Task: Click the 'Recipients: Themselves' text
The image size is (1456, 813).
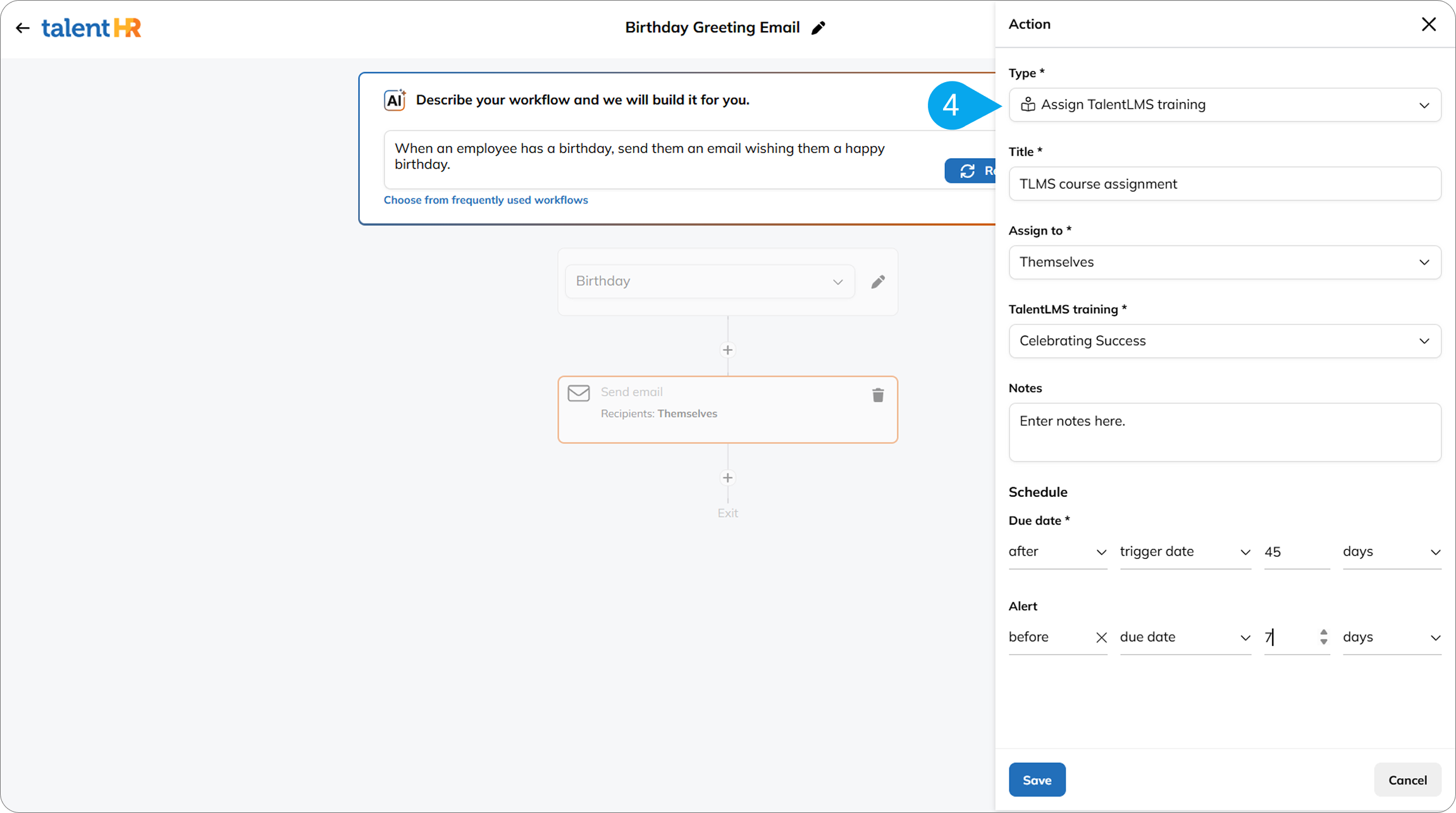Action: click(x=658, y=413)
